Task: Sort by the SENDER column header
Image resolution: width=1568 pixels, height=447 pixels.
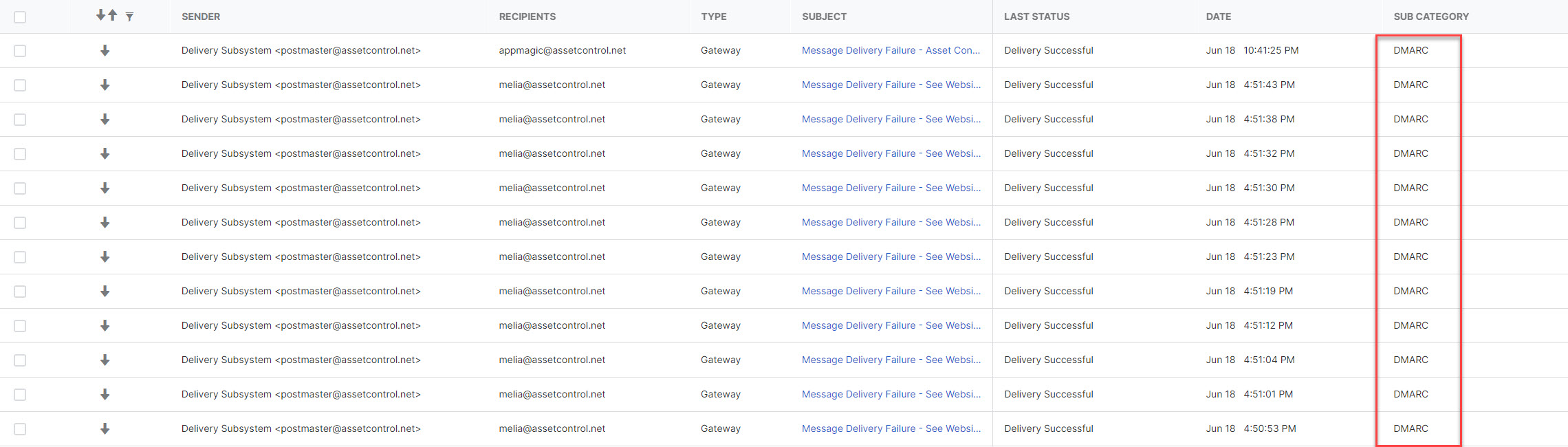Action: pos(201,17)
